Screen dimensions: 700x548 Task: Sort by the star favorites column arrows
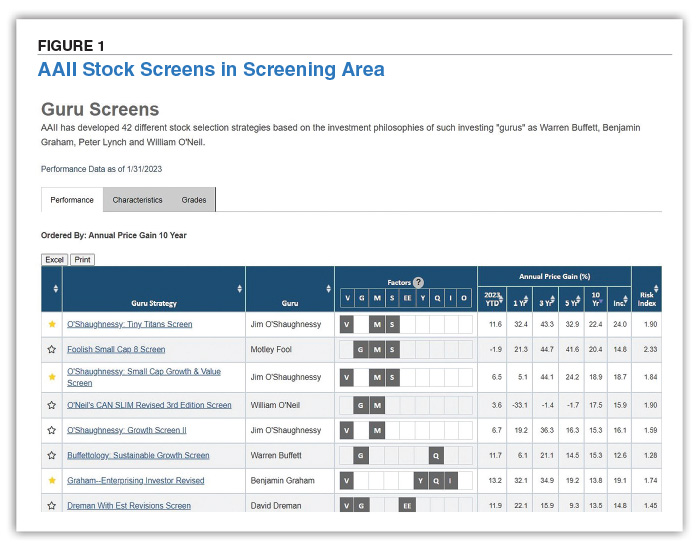click(55, 289)
